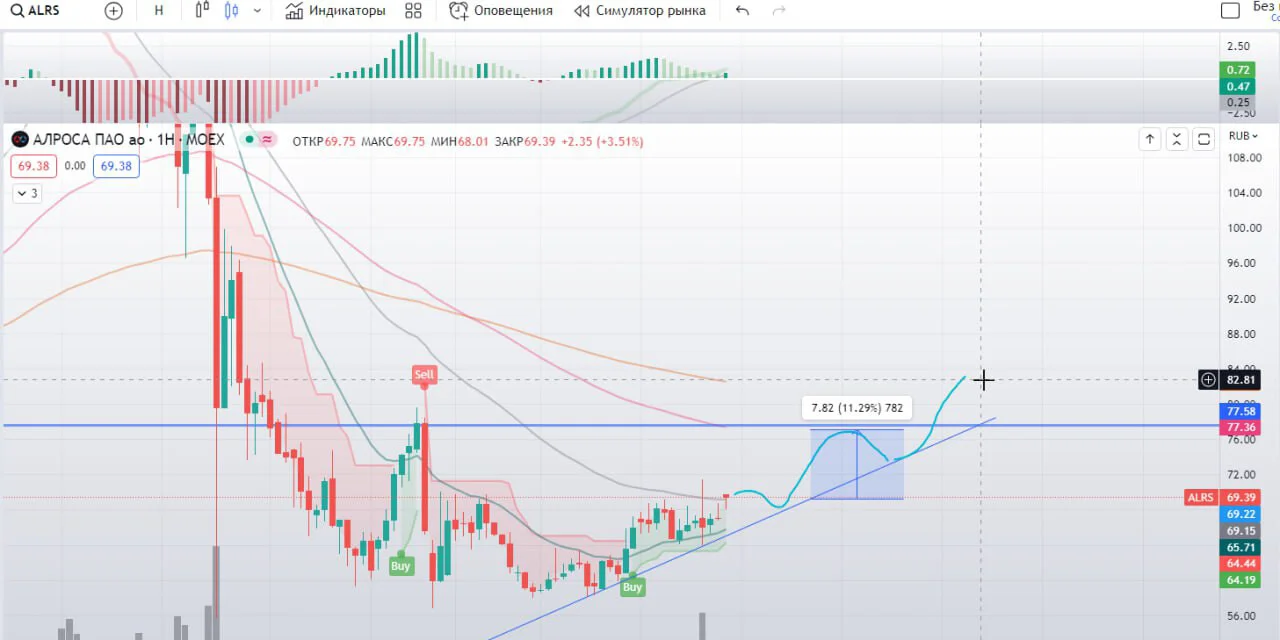The width and height of the screenshot is (1280, 640).
Task: Click the 82.81 crosshair price label
Action: 1240,380
